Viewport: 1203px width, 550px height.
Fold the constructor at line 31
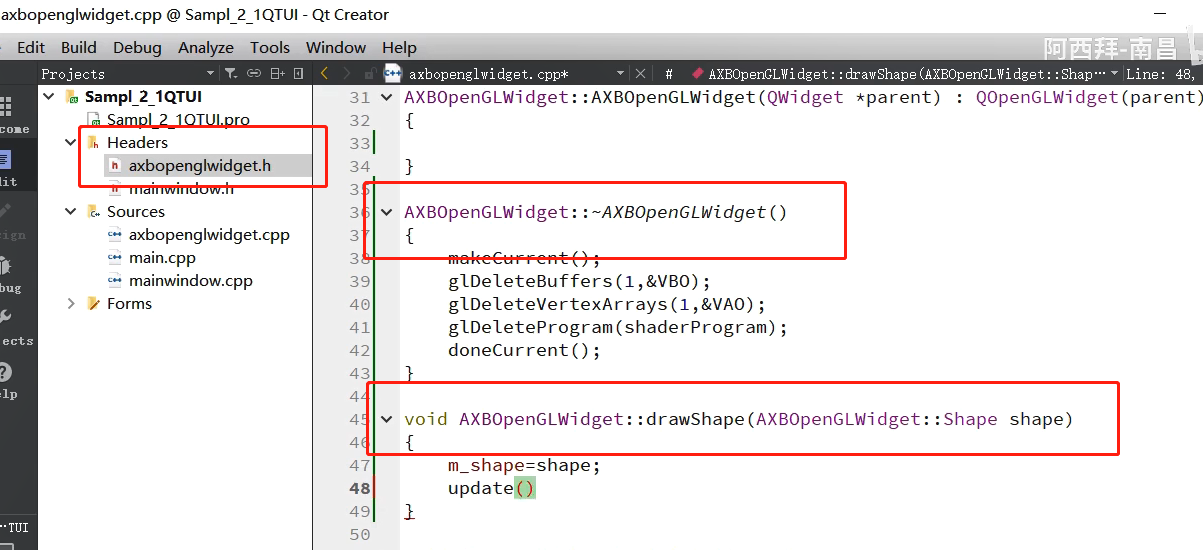(387, 97)
